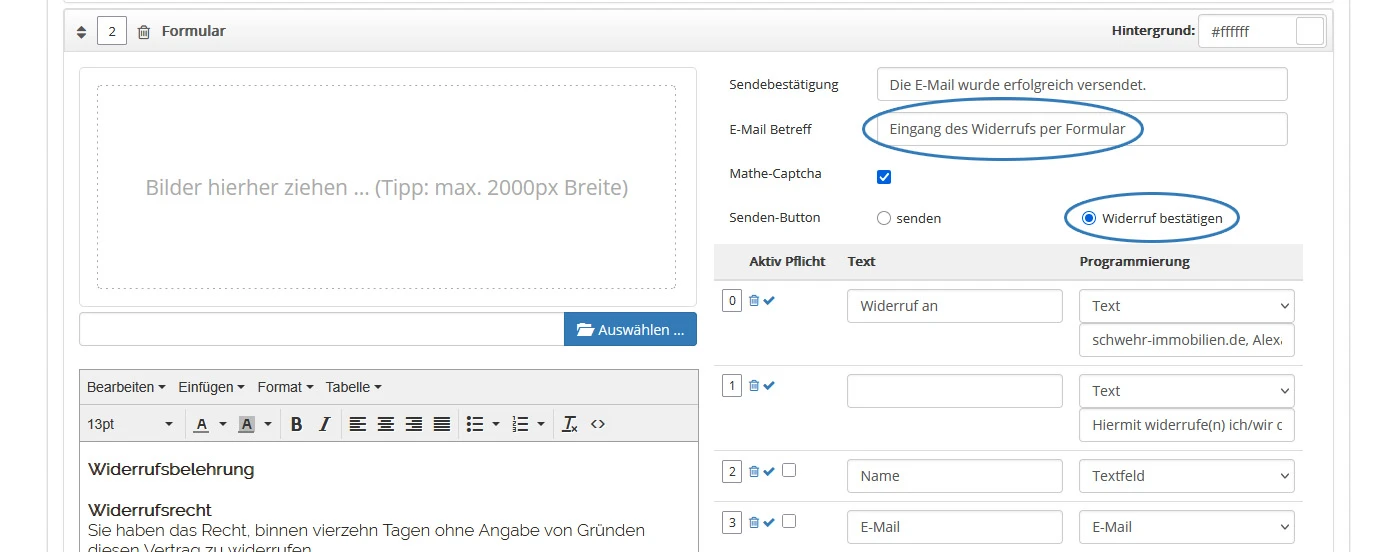Align text right in the editor
The image size is (1400, 552).
414,424
